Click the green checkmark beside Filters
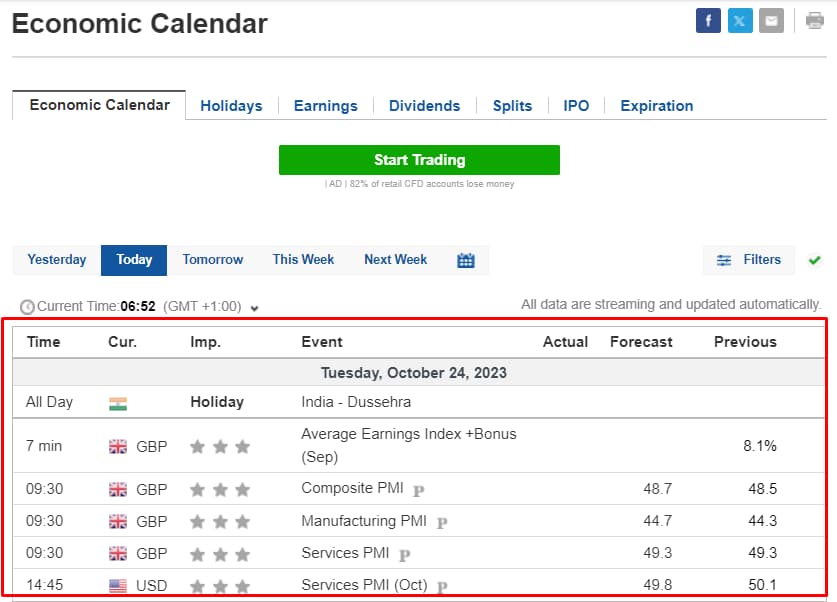Screen dimensions: 837x602 click(814, 260)
